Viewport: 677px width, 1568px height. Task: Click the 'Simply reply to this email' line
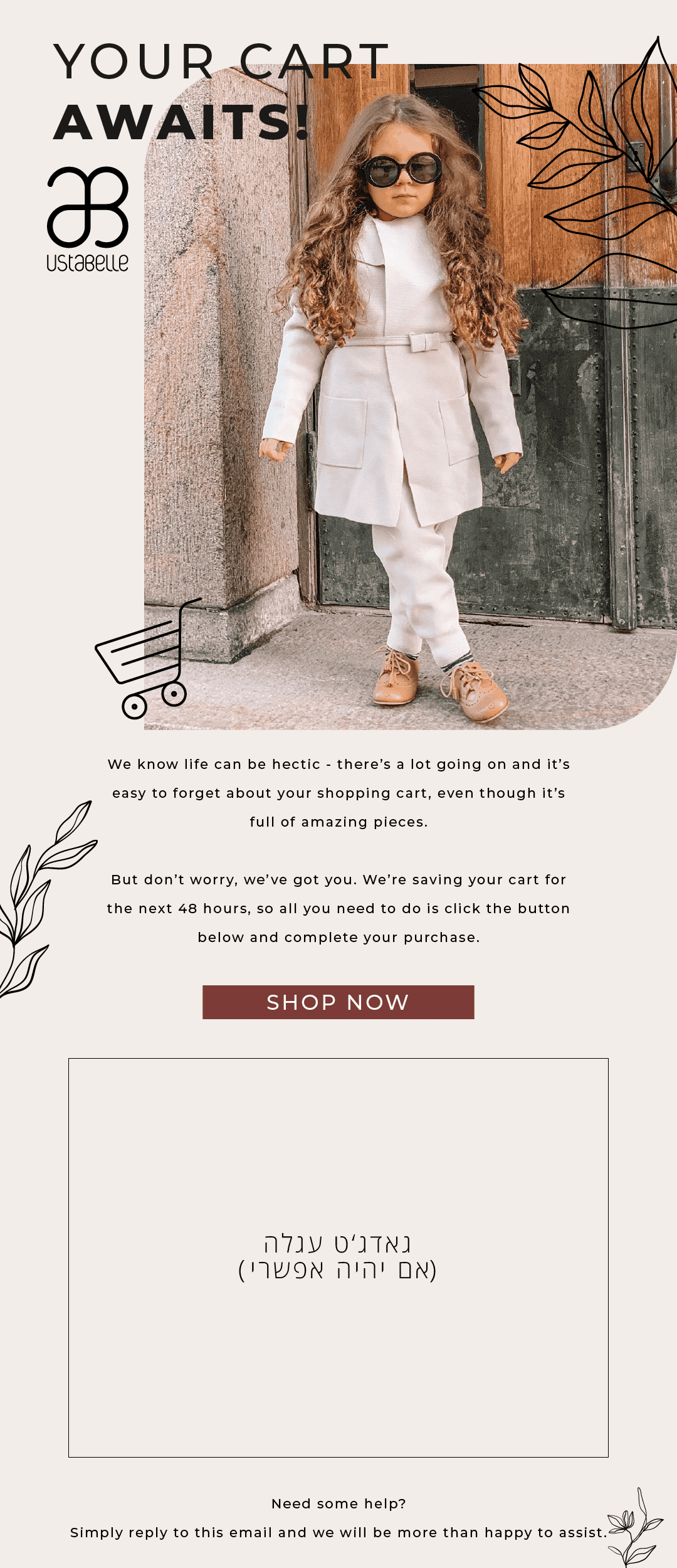(x=338, y=1532)
